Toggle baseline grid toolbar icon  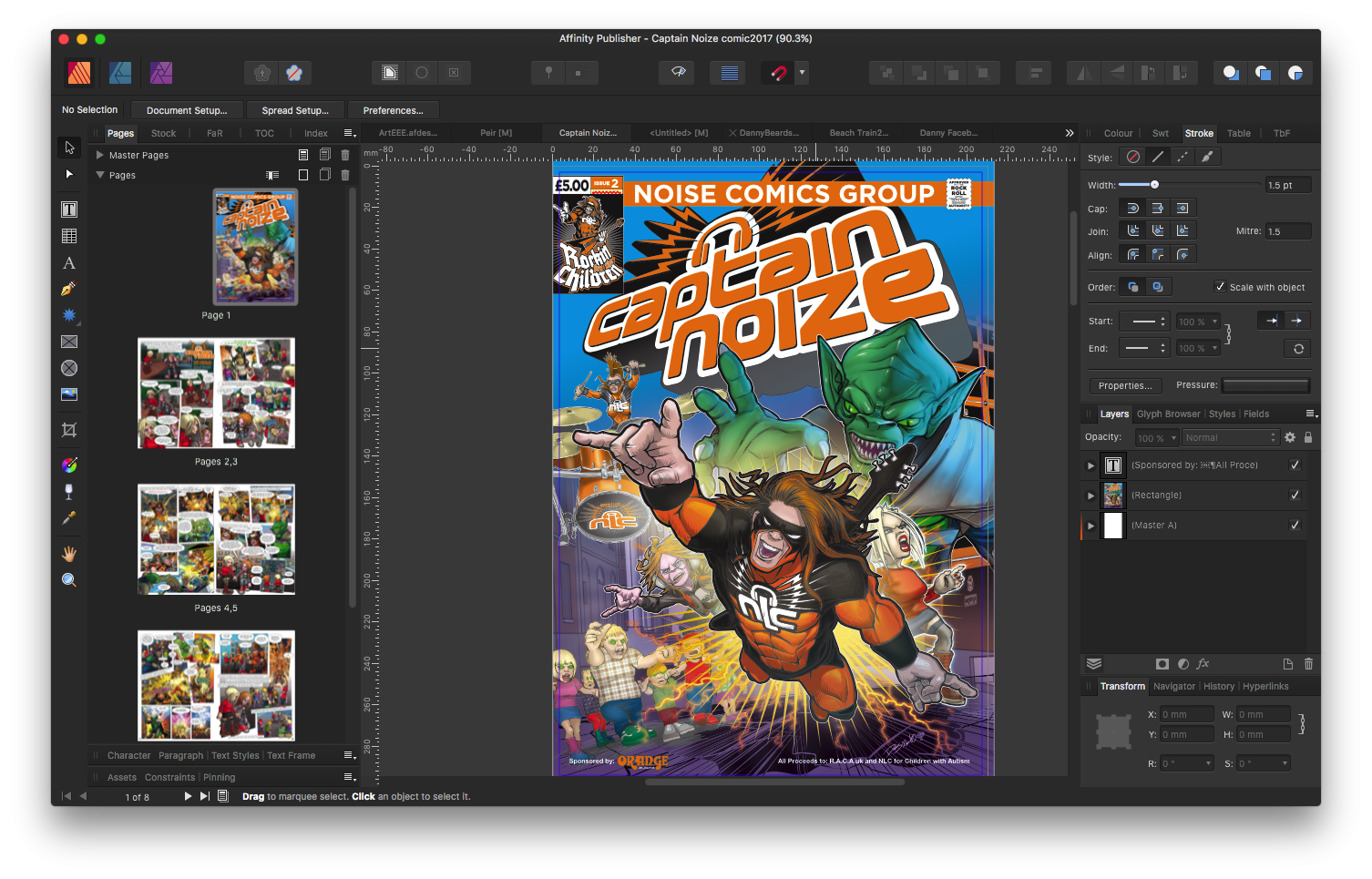click(729, 73)
